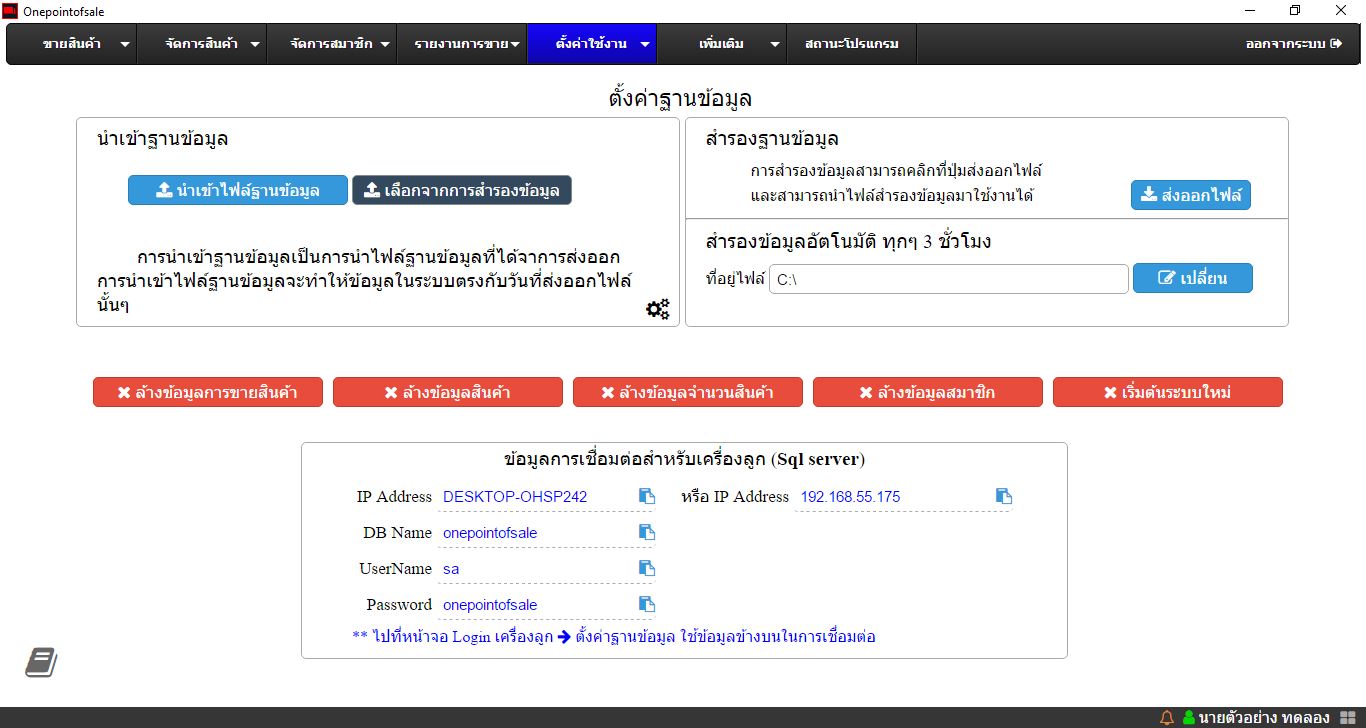
Task: Copy the 192.168.55.175 IP address
Action: pyautogui.click(x=1004, y=497)
